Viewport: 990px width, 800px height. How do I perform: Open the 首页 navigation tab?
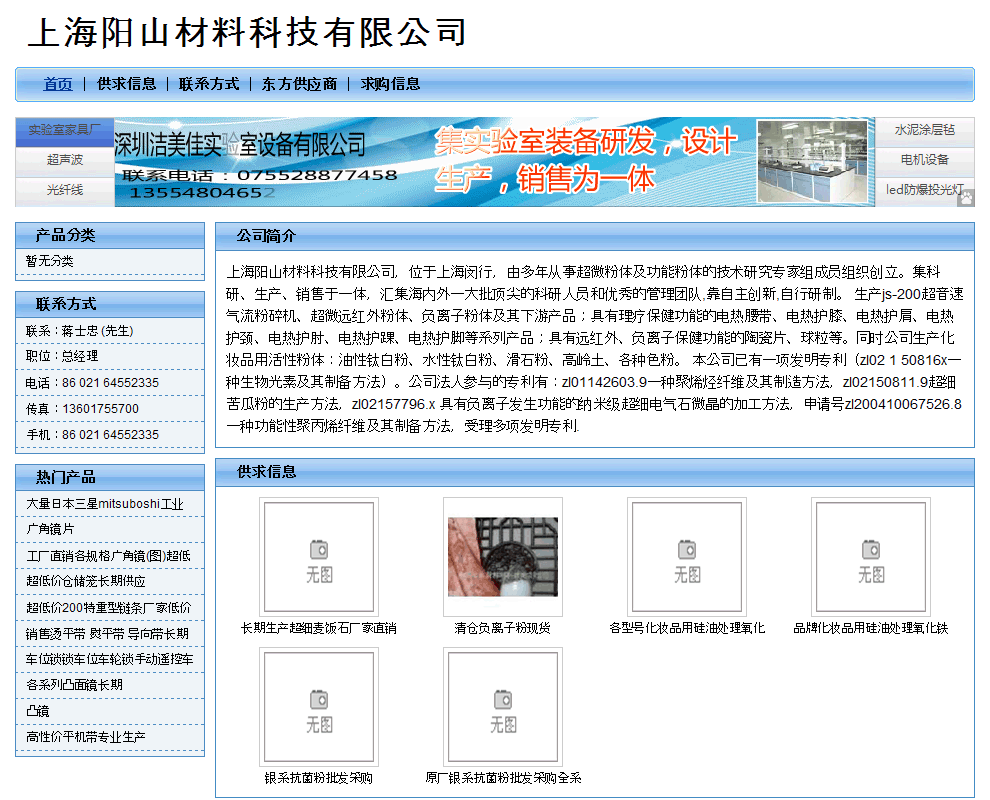[58, 84]
